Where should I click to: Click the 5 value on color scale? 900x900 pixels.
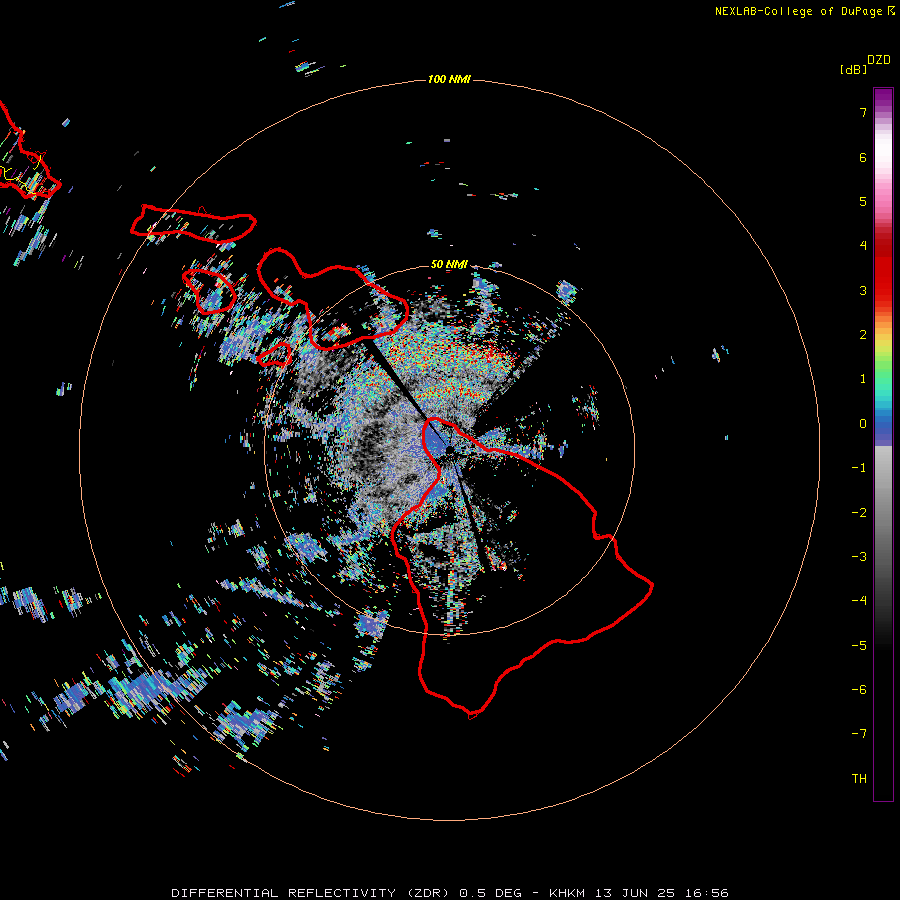[863, 201]
